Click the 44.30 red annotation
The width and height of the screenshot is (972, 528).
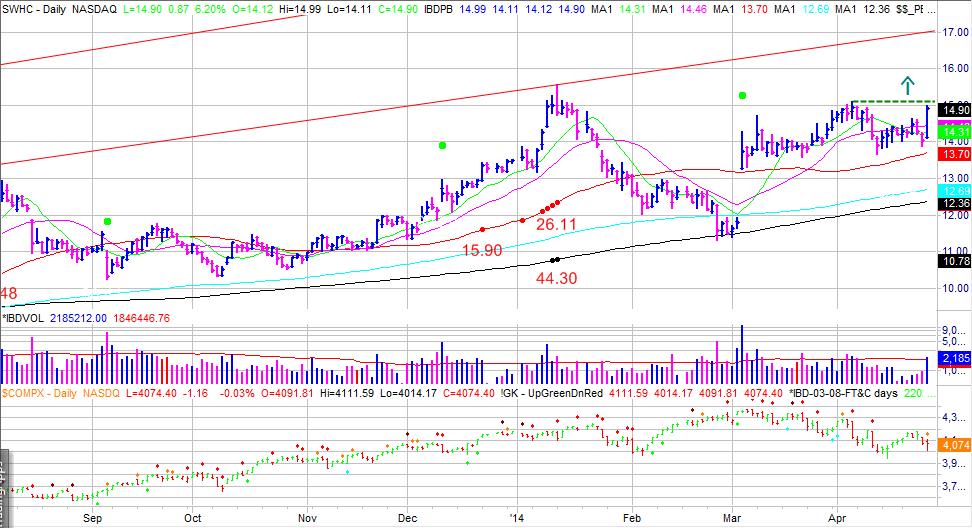point(556,278)
